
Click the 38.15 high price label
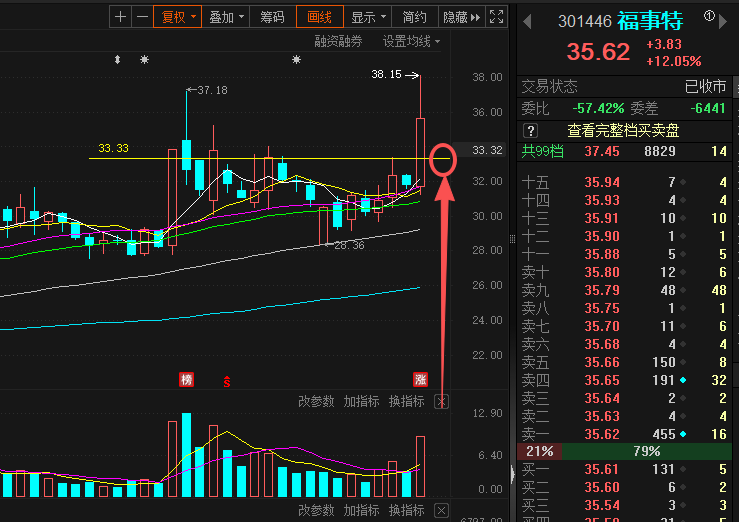[386, 74]
